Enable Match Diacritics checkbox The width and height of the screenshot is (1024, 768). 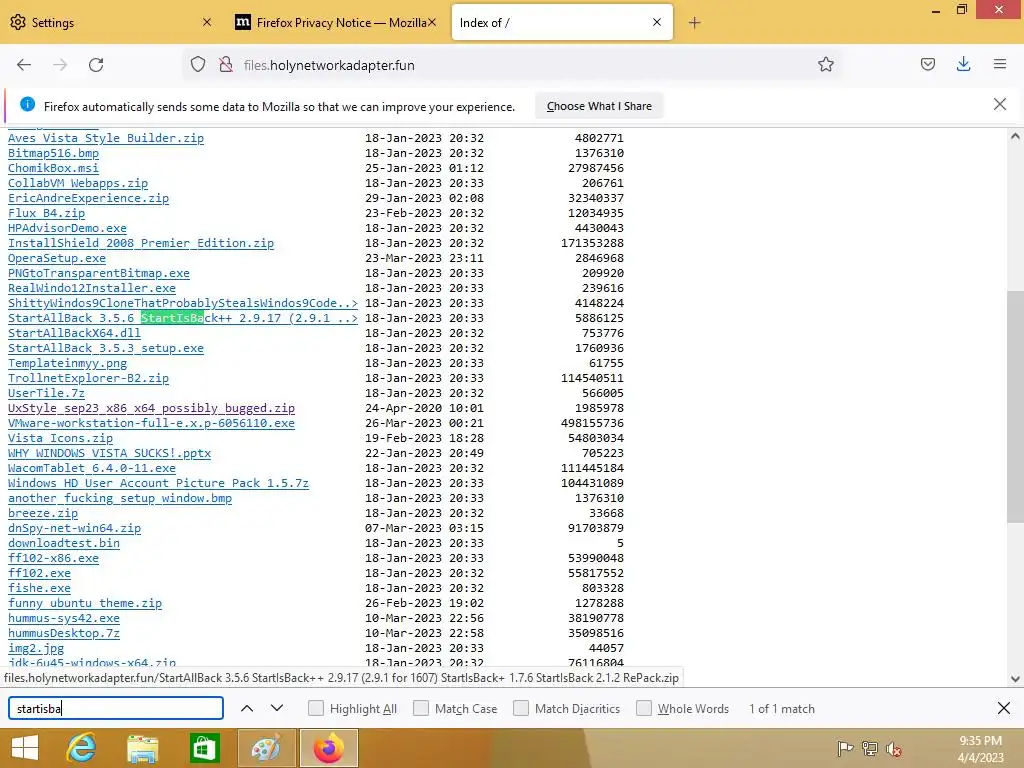pyautogui.click(x=520, y=709)
